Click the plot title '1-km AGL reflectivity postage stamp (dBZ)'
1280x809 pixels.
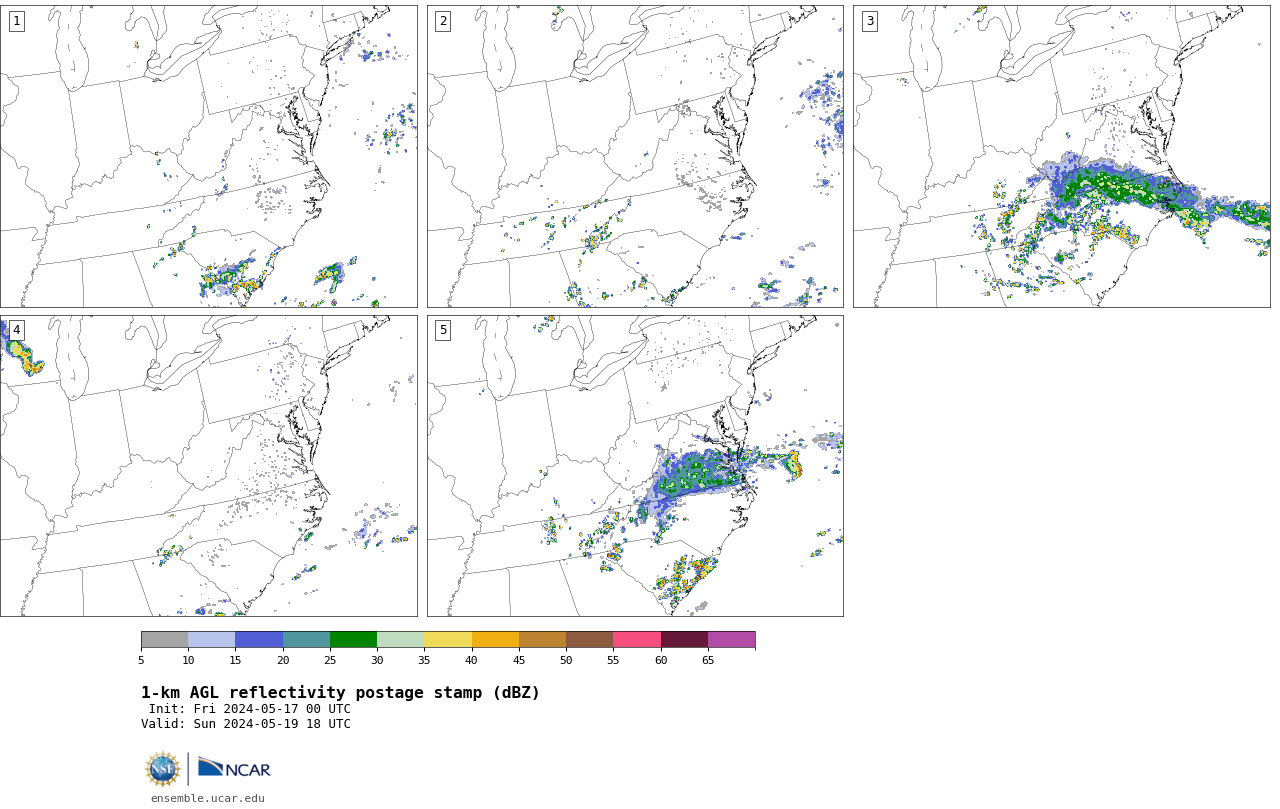[340, 693]
